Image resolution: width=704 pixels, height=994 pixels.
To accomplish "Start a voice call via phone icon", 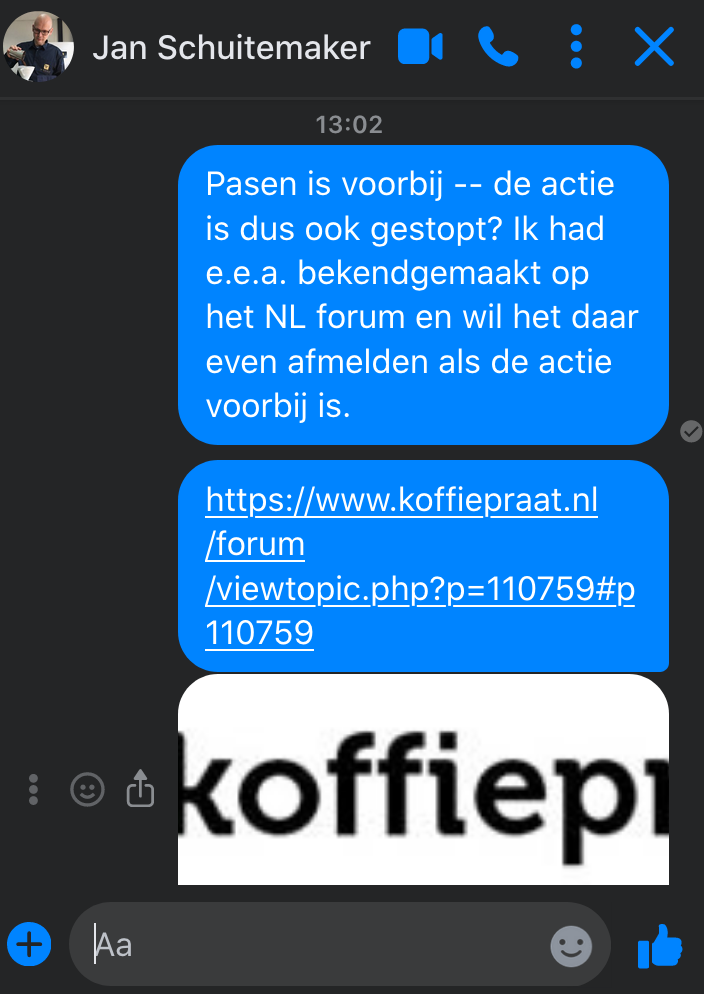I will pyautogui.click(x=498, y=46).
